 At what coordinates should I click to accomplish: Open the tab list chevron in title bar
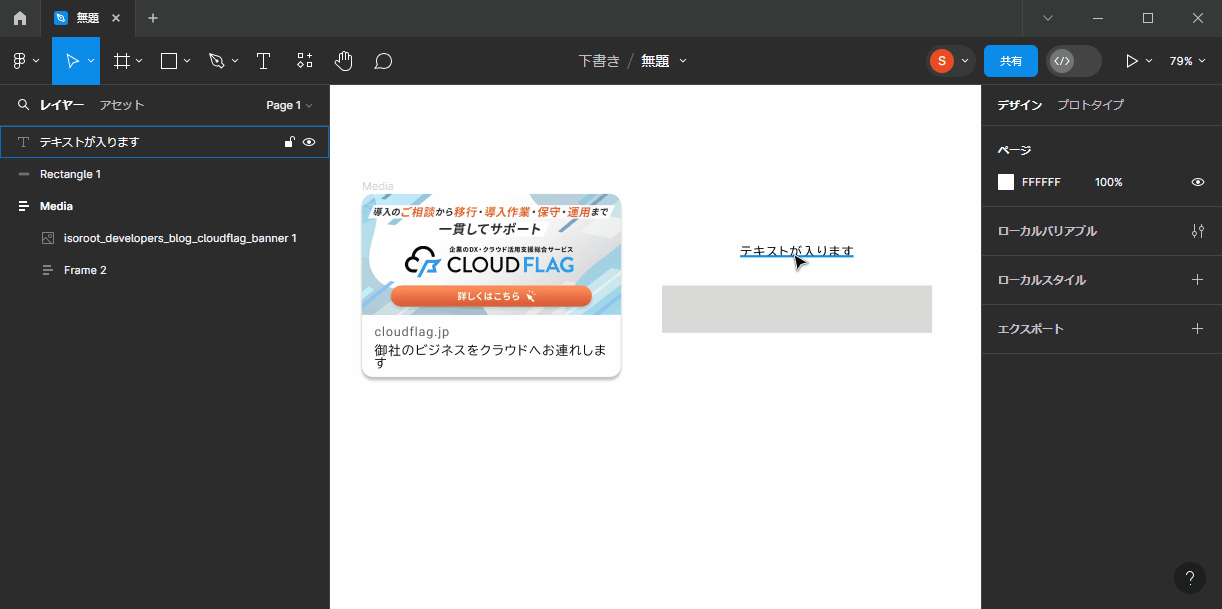1048,18
